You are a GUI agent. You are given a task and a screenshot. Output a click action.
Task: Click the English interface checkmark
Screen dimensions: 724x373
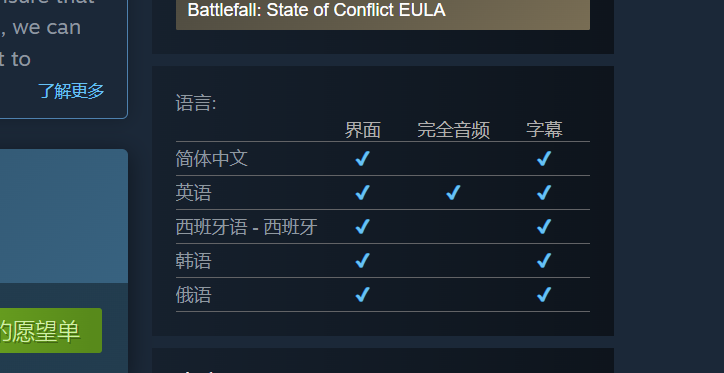tap(362, 193)
